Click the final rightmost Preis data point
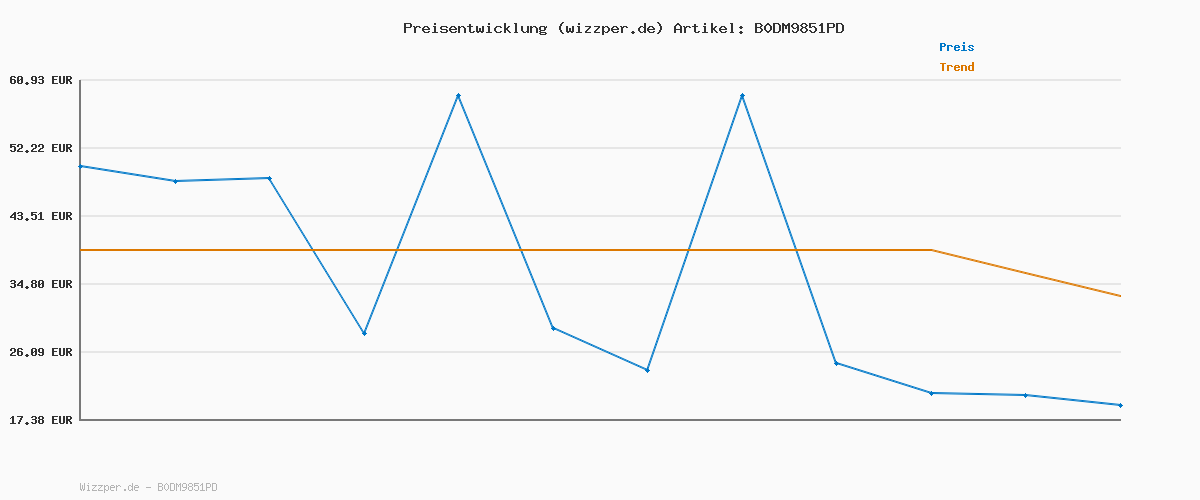This screenshot has width=1200, height=500. coord(1120,405)
